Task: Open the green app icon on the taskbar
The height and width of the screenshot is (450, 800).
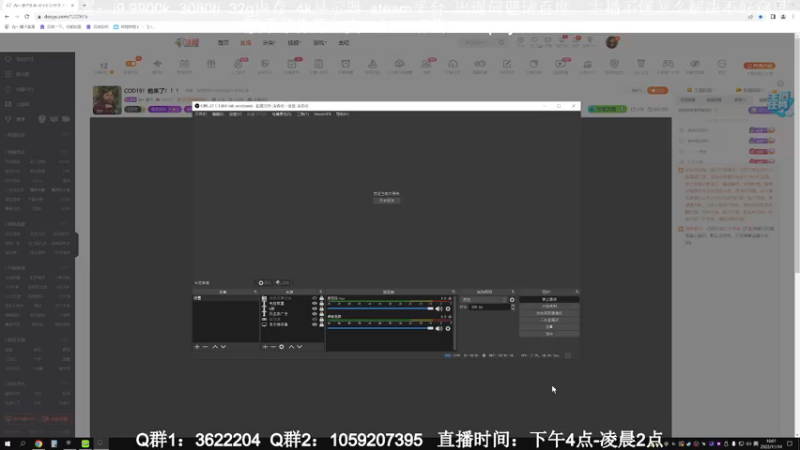Action: pos(85,444)
